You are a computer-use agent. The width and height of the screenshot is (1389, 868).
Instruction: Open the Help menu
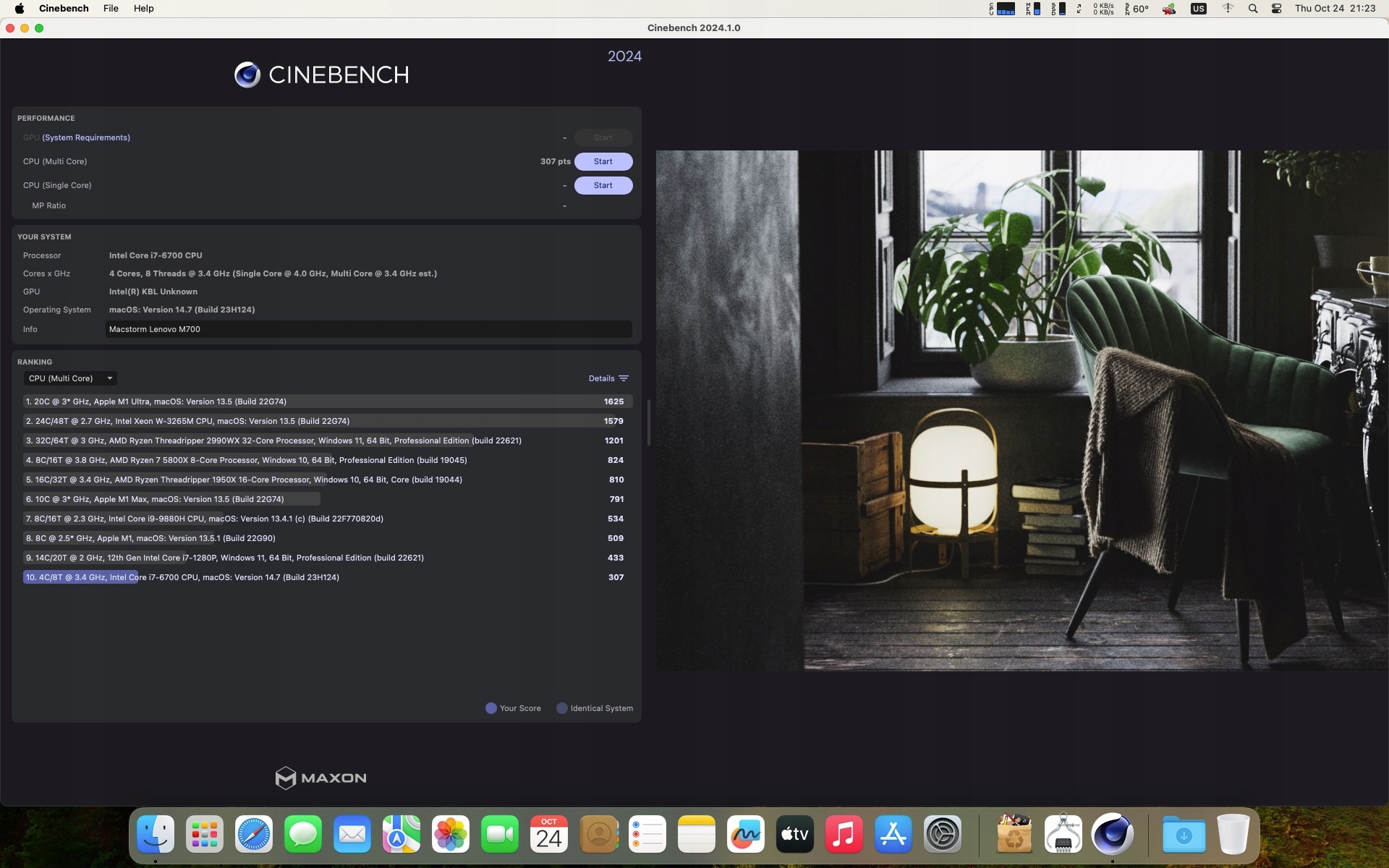click(x=143, y=9)
